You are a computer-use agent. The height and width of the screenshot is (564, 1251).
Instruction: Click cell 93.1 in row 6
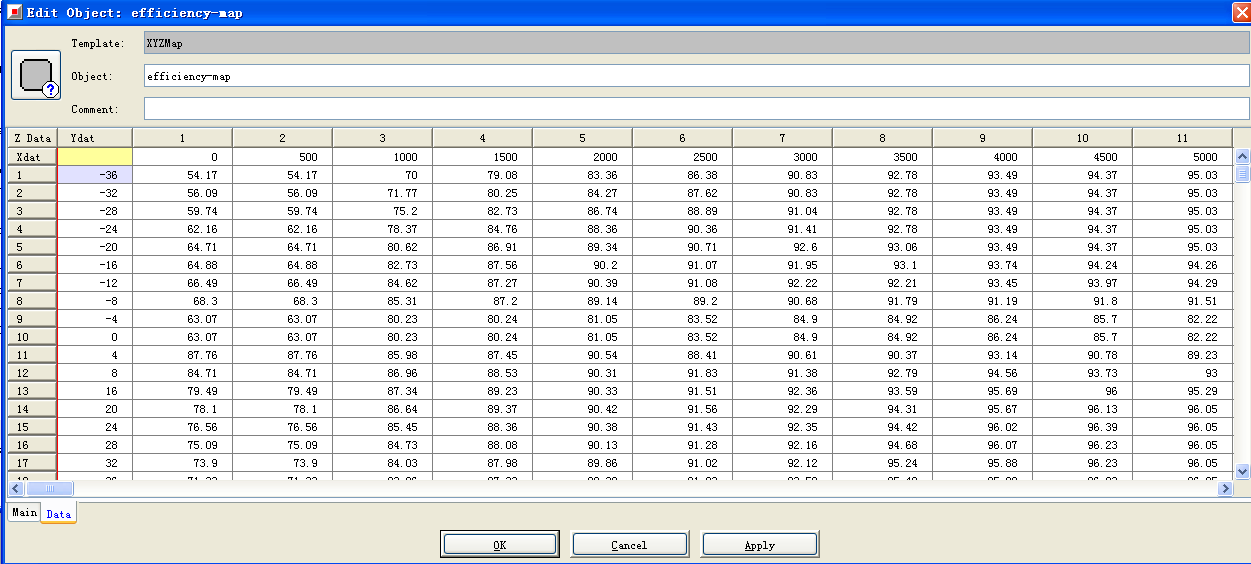click(x=882, y=265)
